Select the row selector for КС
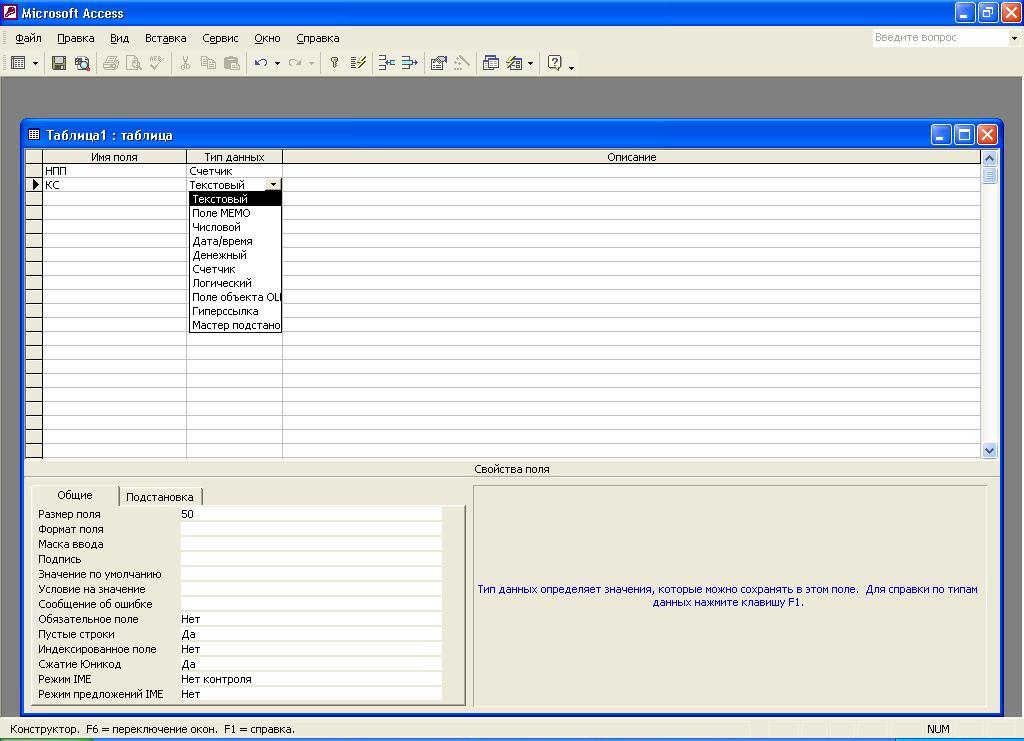This screenshot has height=741, width=1024. [x=34, y=185]
